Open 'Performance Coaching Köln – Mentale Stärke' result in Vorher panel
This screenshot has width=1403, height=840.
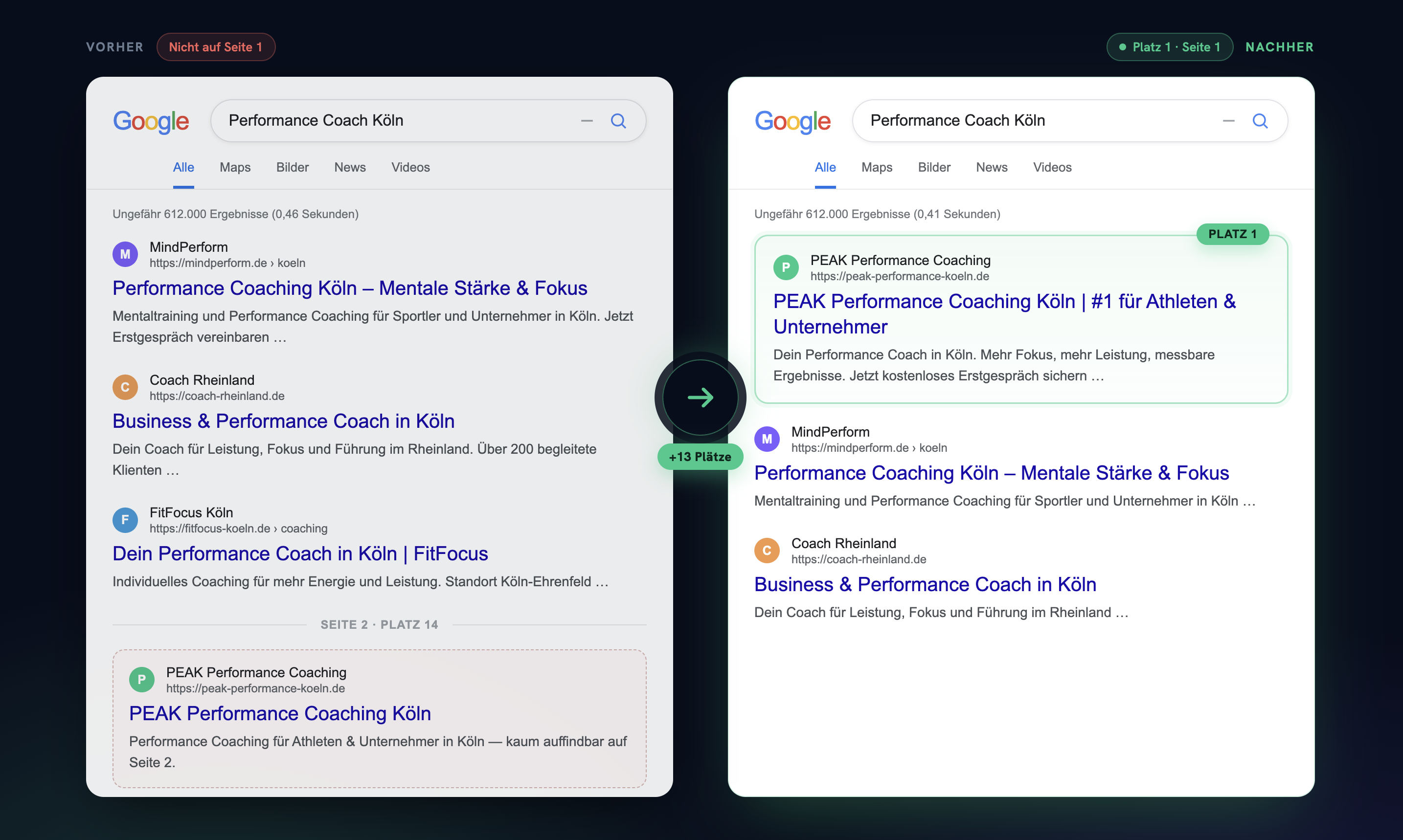[x=350, y=288]
